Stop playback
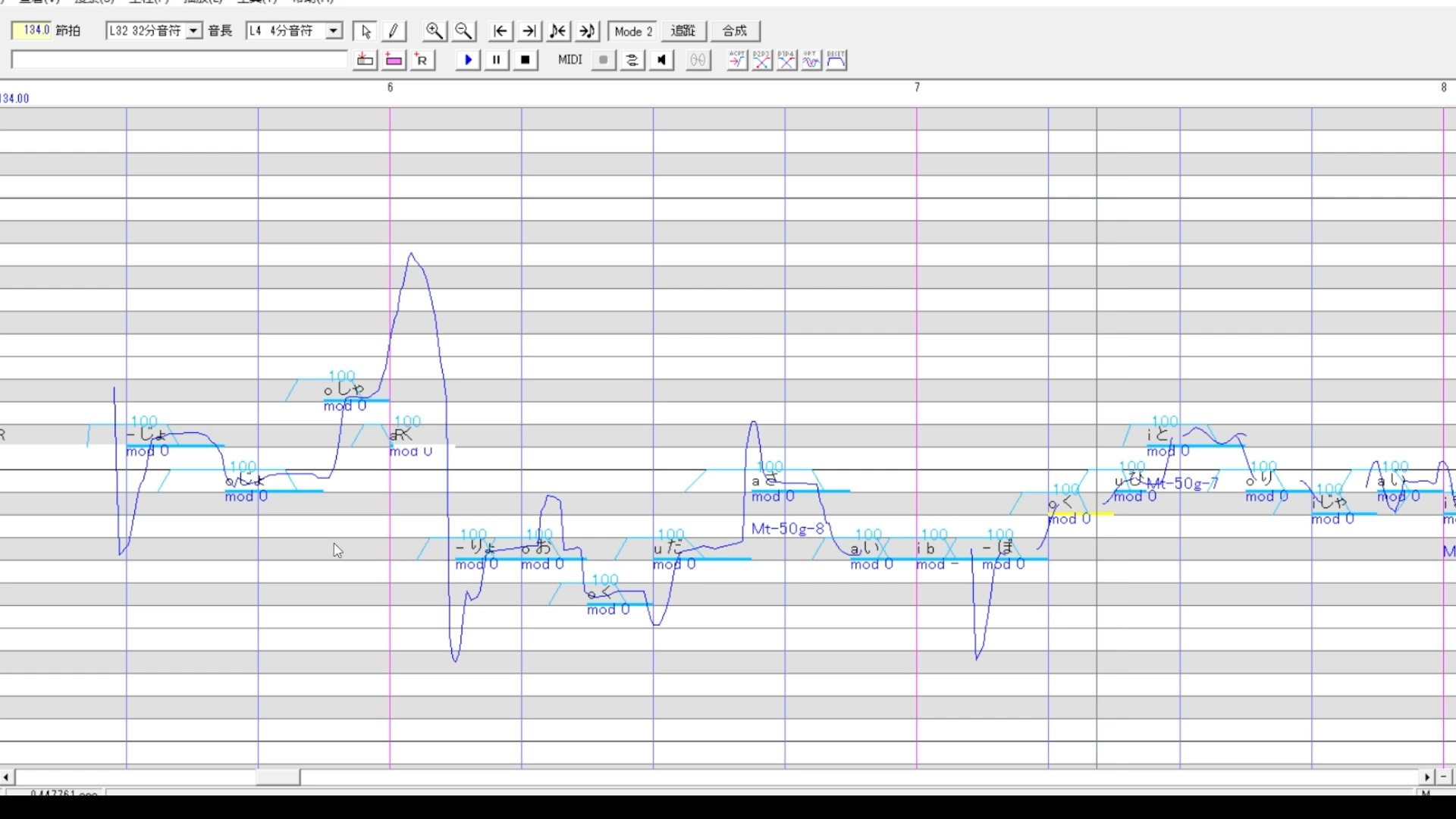 [x=526, y=60]
